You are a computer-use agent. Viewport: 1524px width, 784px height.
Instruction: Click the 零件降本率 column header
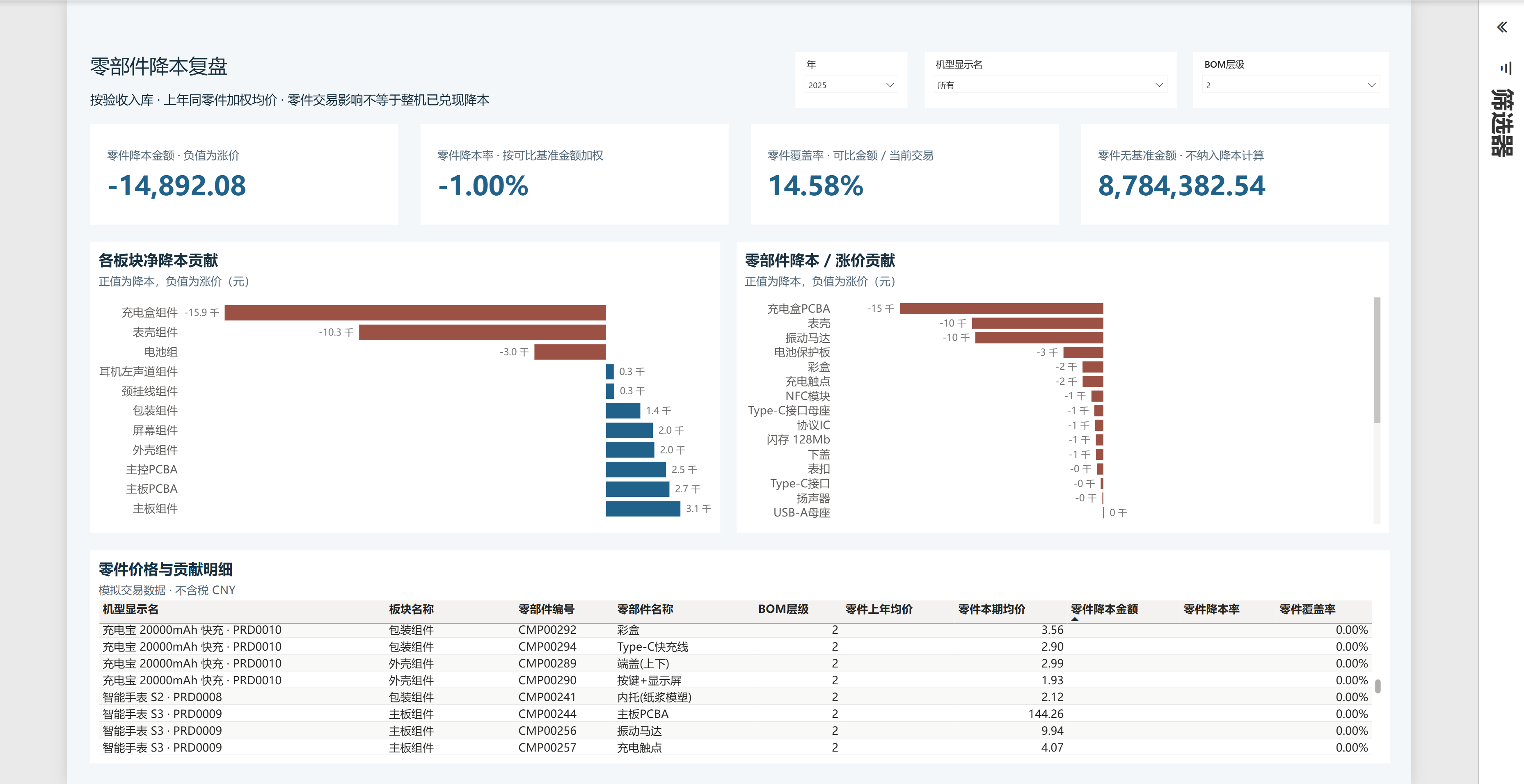tap(1211, 609)
